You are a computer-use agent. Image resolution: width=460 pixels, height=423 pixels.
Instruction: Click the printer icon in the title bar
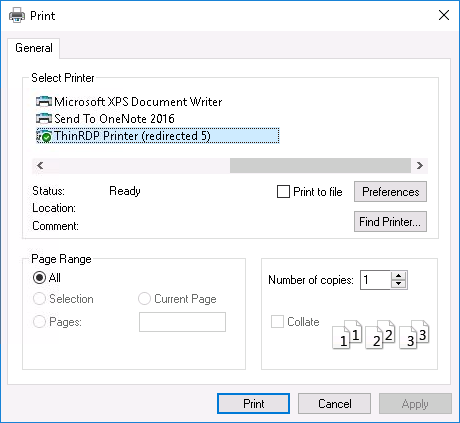(17, 15)
